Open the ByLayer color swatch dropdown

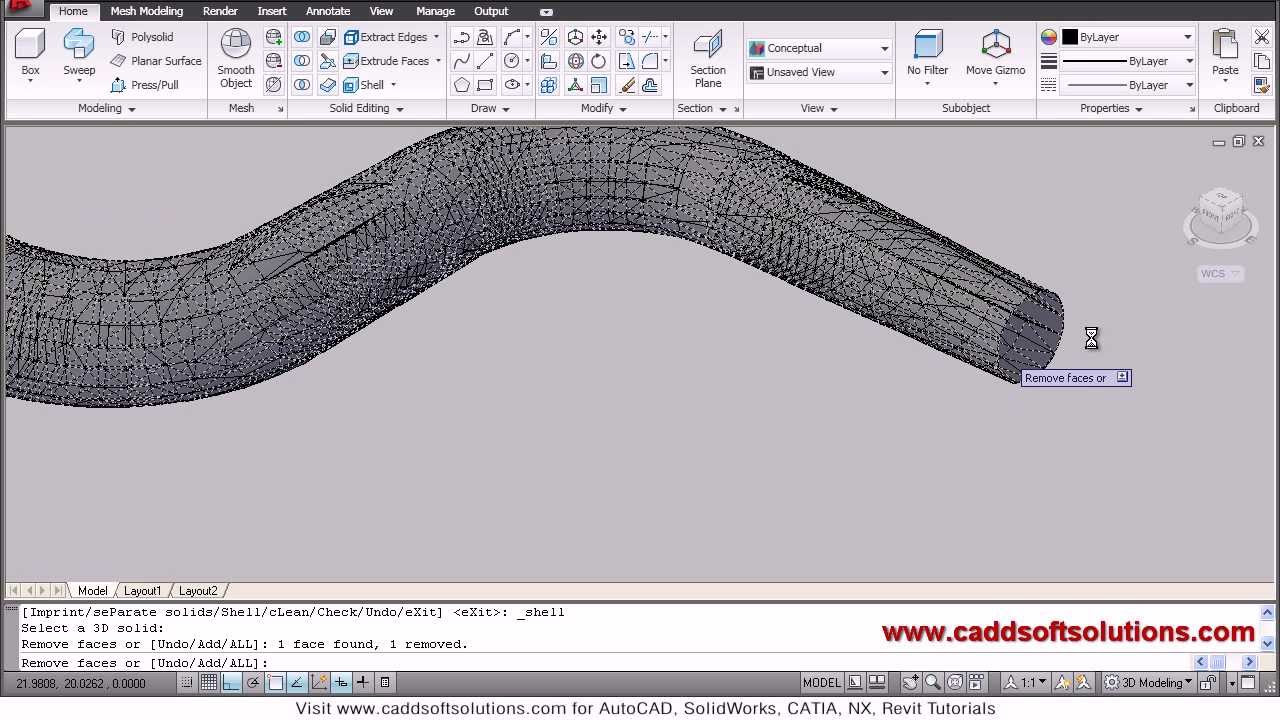[x=1127, y=37]
